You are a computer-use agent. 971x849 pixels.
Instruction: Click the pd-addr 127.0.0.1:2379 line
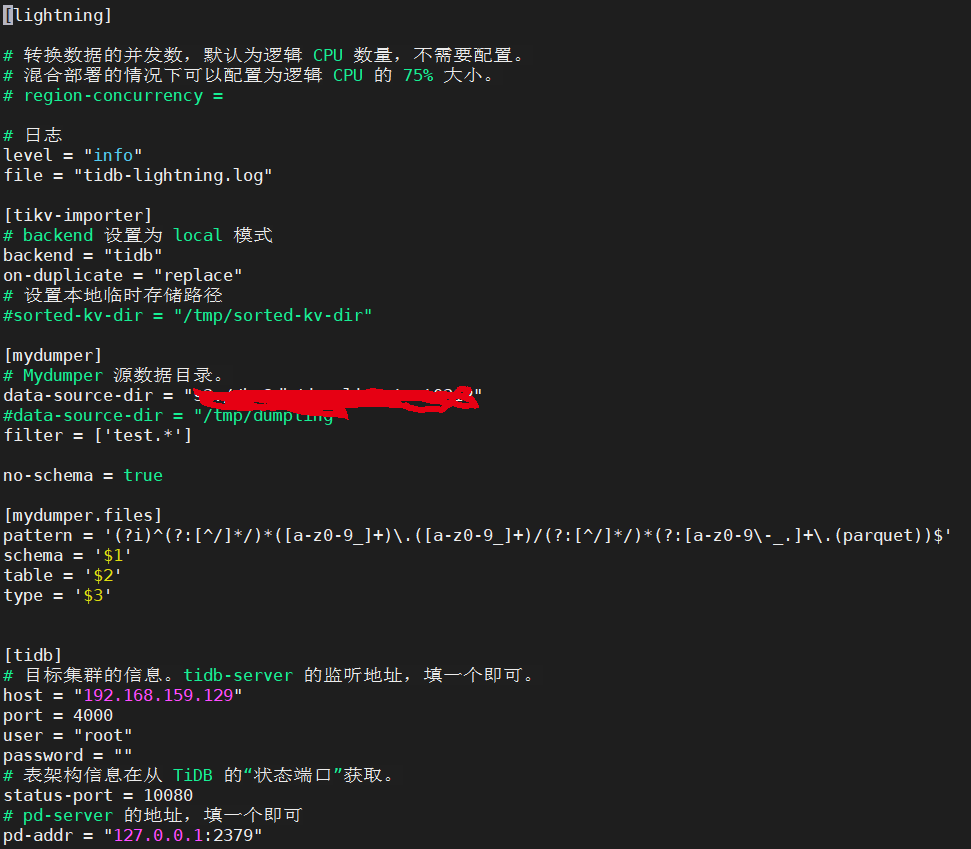pos(133,835)
